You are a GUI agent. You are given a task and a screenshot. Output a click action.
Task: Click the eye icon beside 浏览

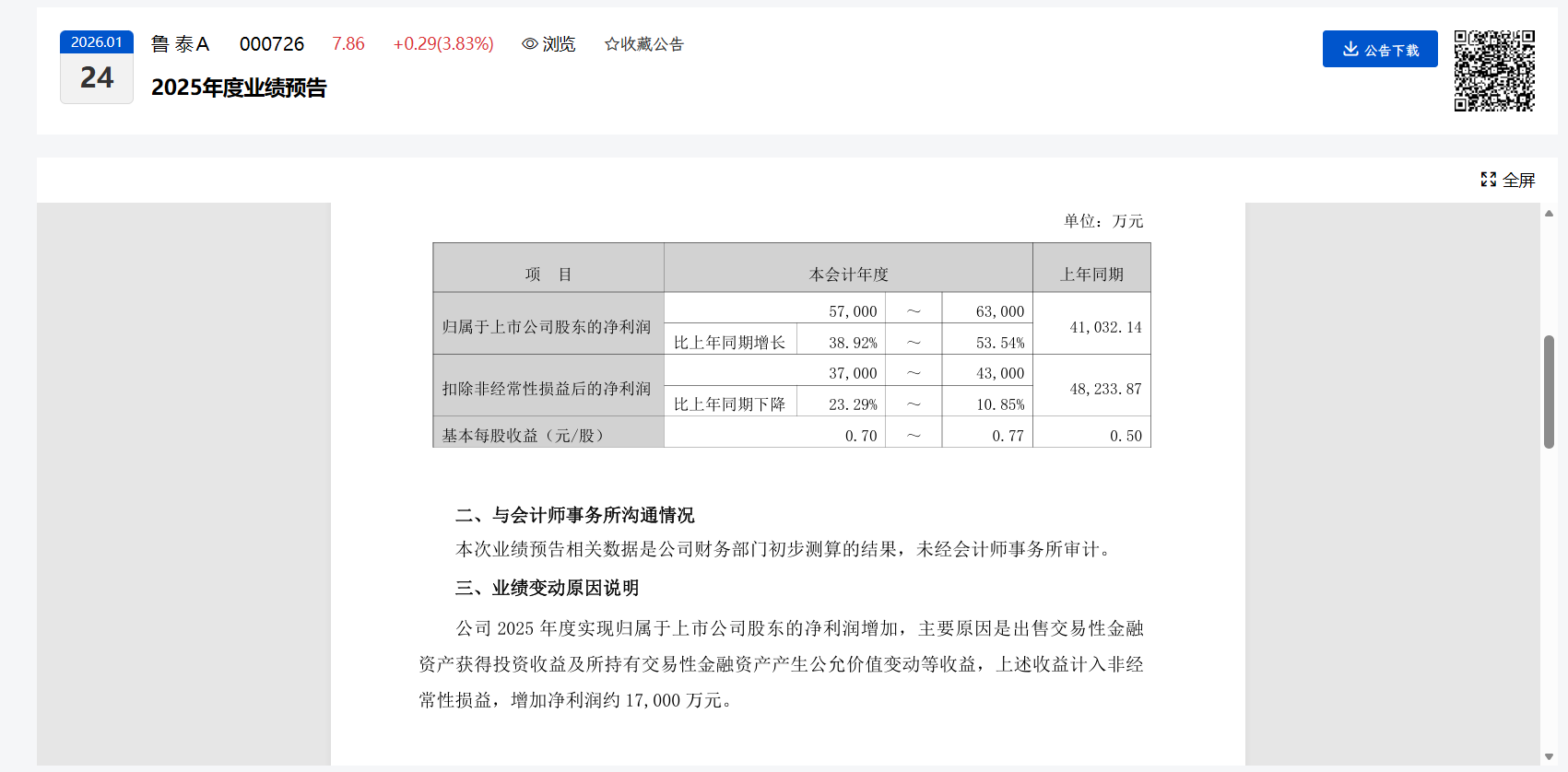(x=529, y=44)
